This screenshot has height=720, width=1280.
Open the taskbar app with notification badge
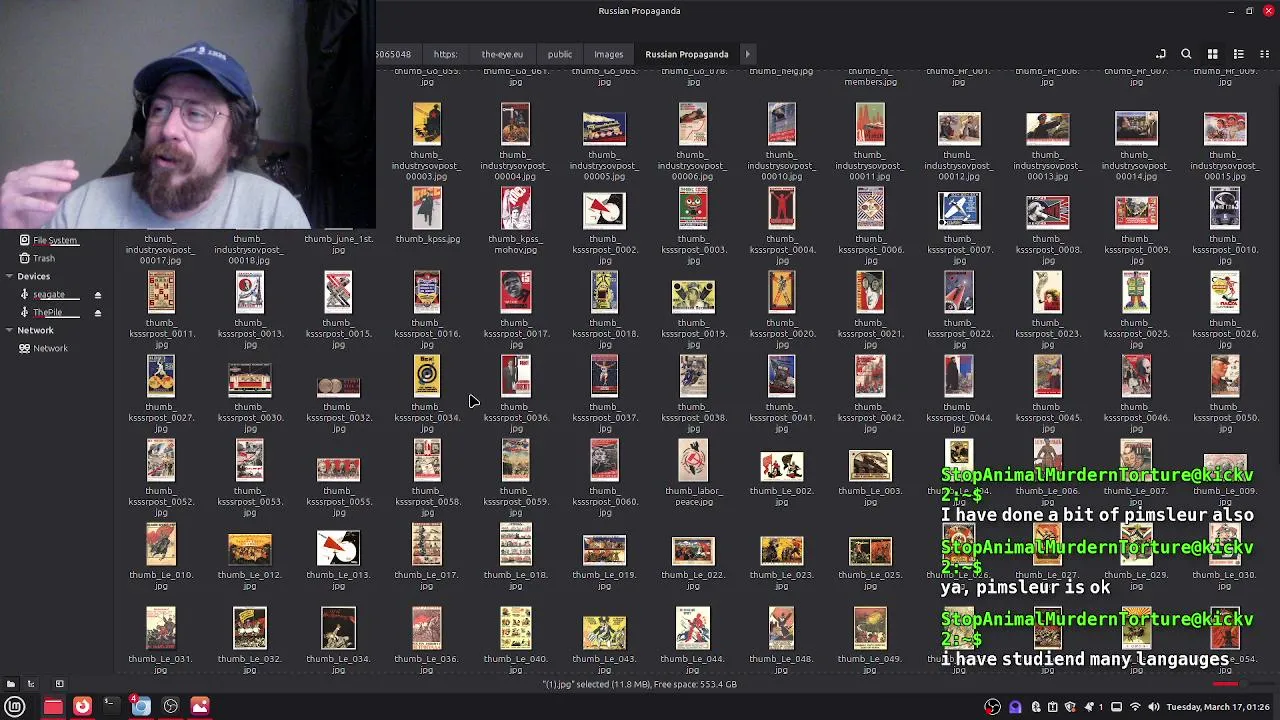point(141,706)
